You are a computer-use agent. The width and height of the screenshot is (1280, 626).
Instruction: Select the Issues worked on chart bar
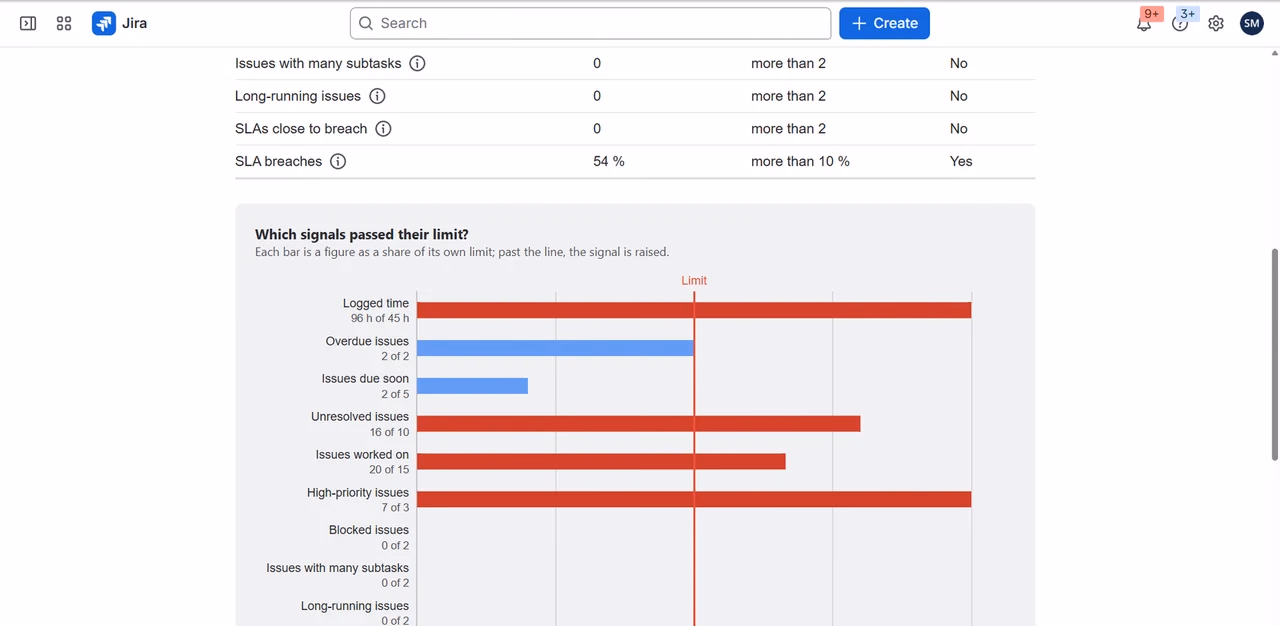pyautogui.click(x=601, y=461)
